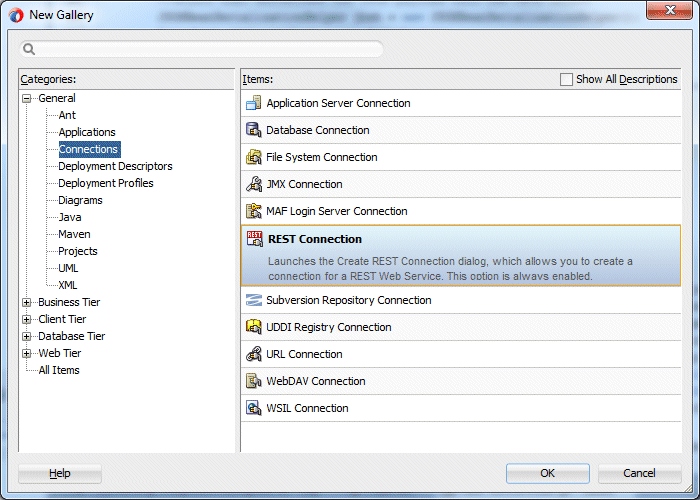Screen dimensions: 700x500
Task: Collapse the General category node
Action: pos(27,98)
